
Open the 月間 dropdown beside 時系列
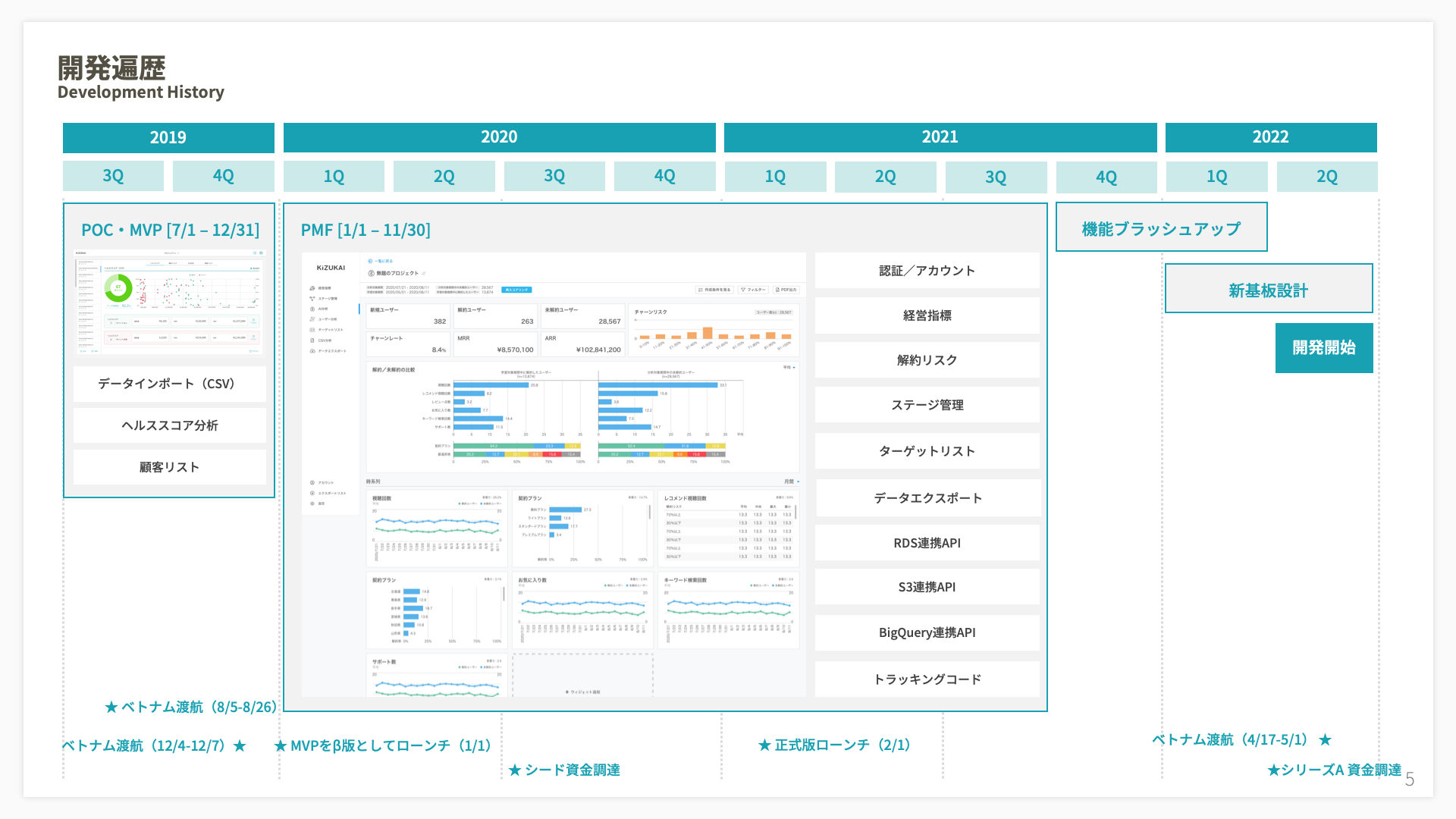pos(791,482)
